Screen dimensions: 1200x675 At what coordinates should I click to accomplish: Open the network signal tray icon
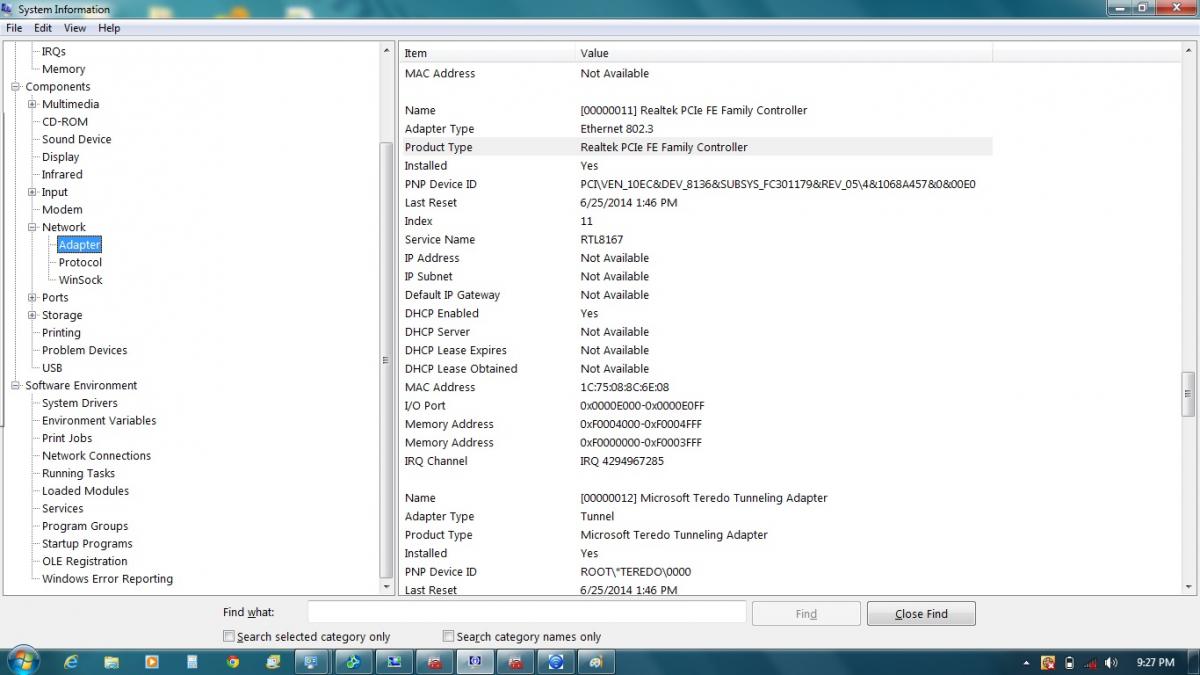1090,663
